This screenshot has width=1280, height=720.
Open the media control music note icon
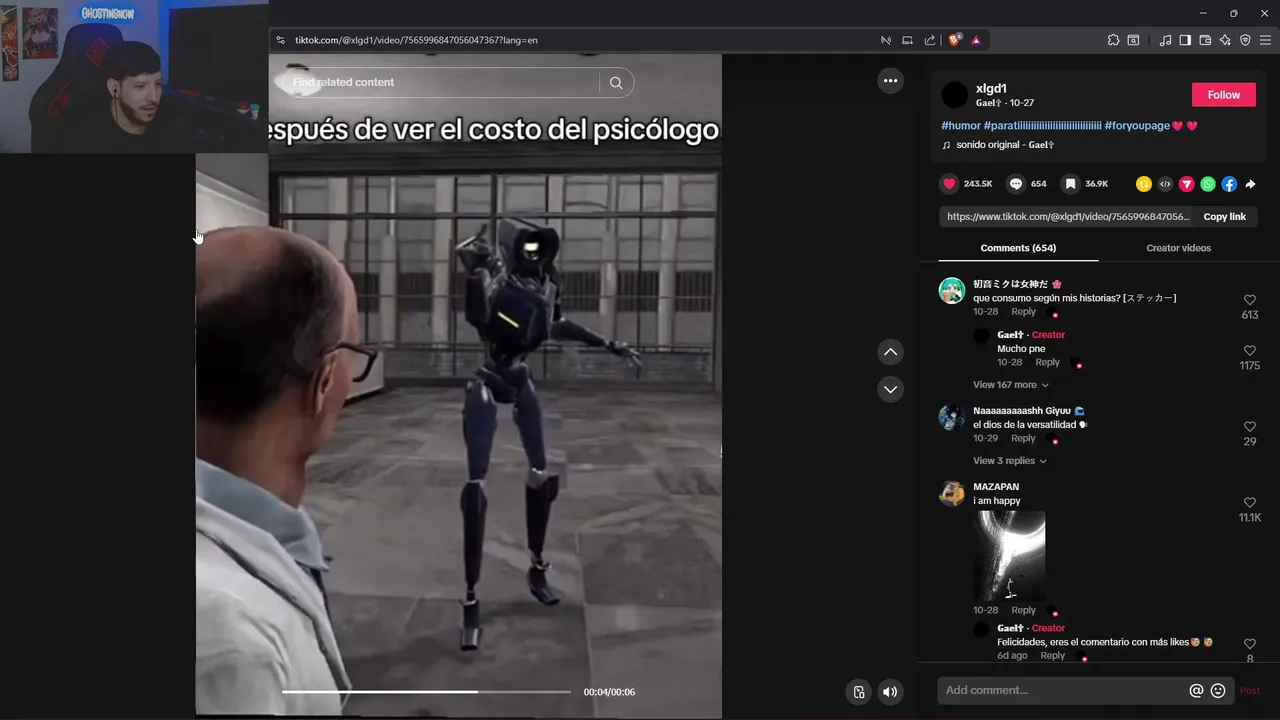coord(1165,40)
